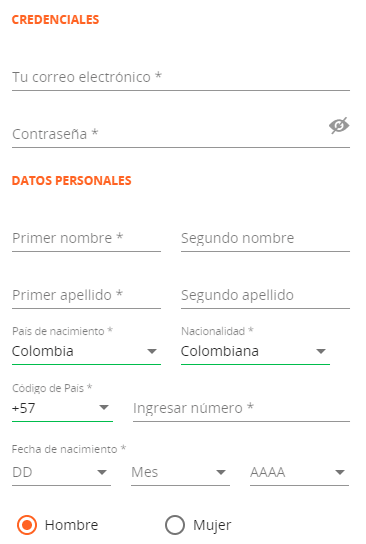Screen dimensions: 366x544
Task: Select the Segundo nombre input
Action: 265,238
